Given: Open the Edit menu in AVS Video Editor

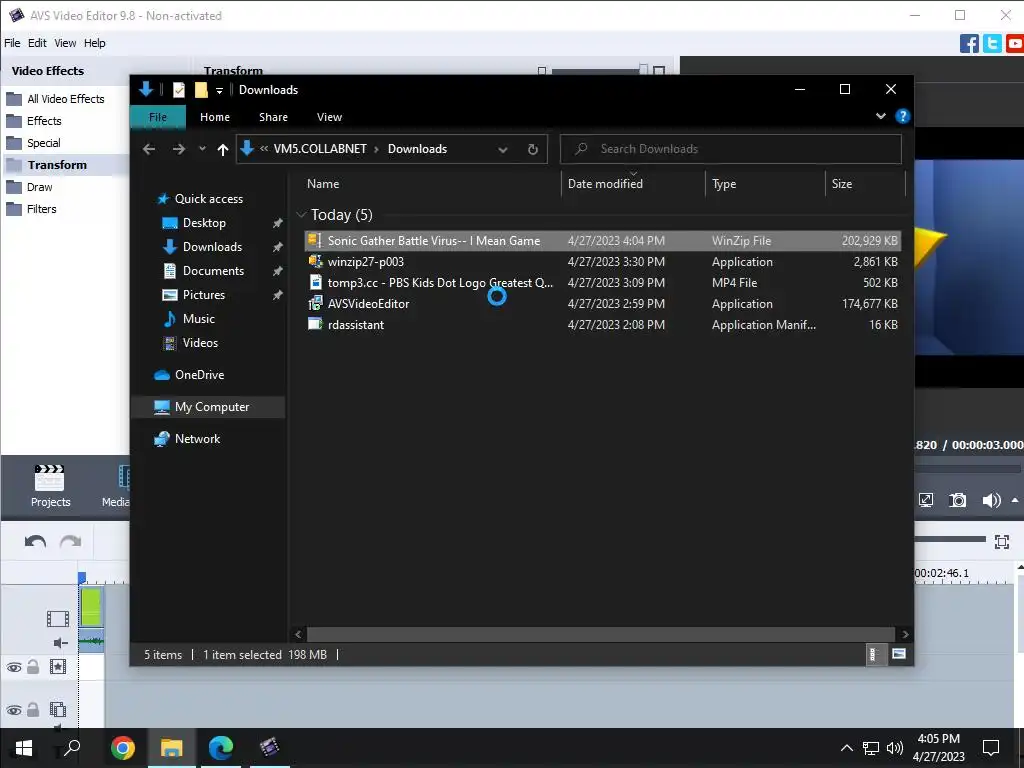Looking at the screenshot, I should click(37, 43).
